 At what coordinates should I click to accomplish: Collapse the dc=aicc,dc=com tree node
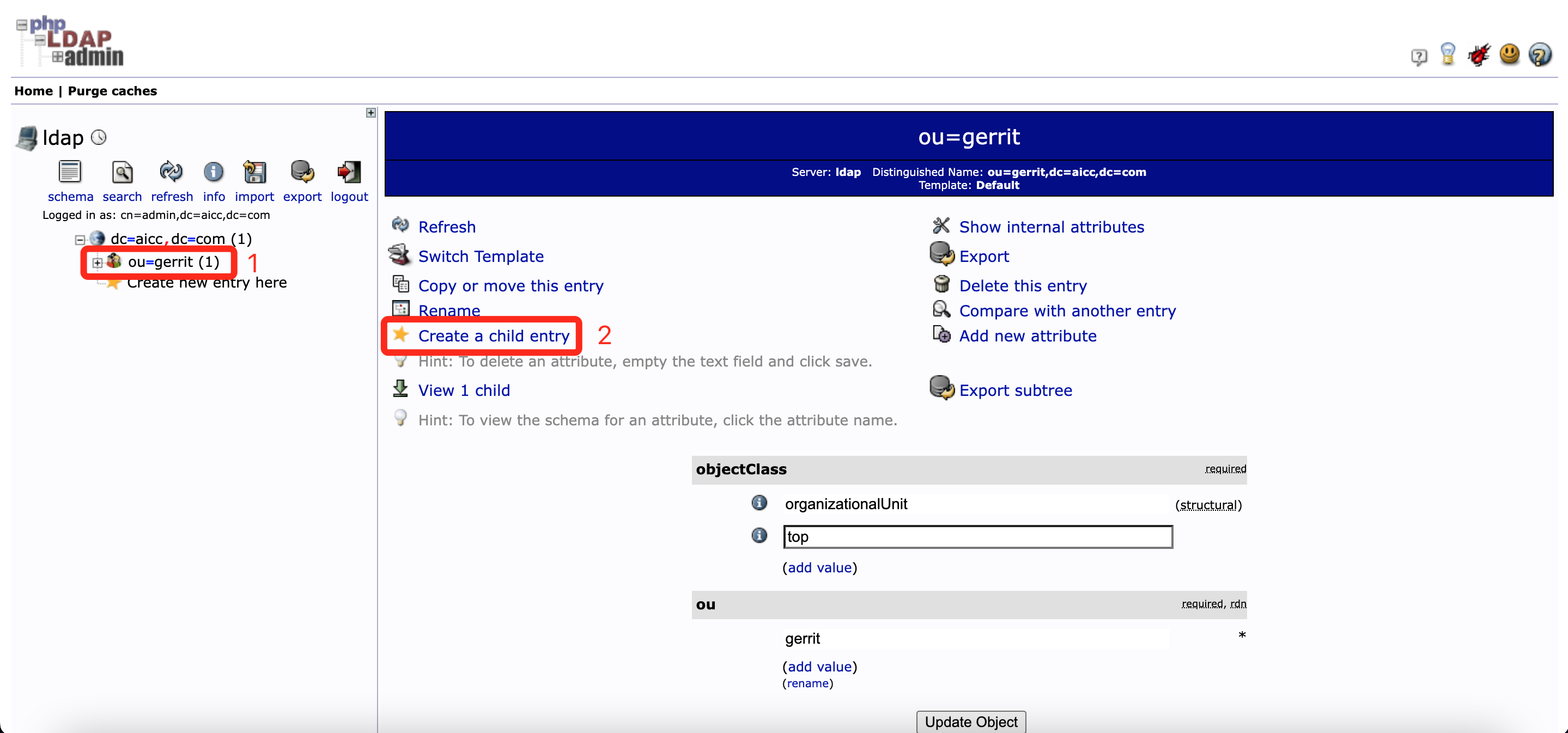80,240
